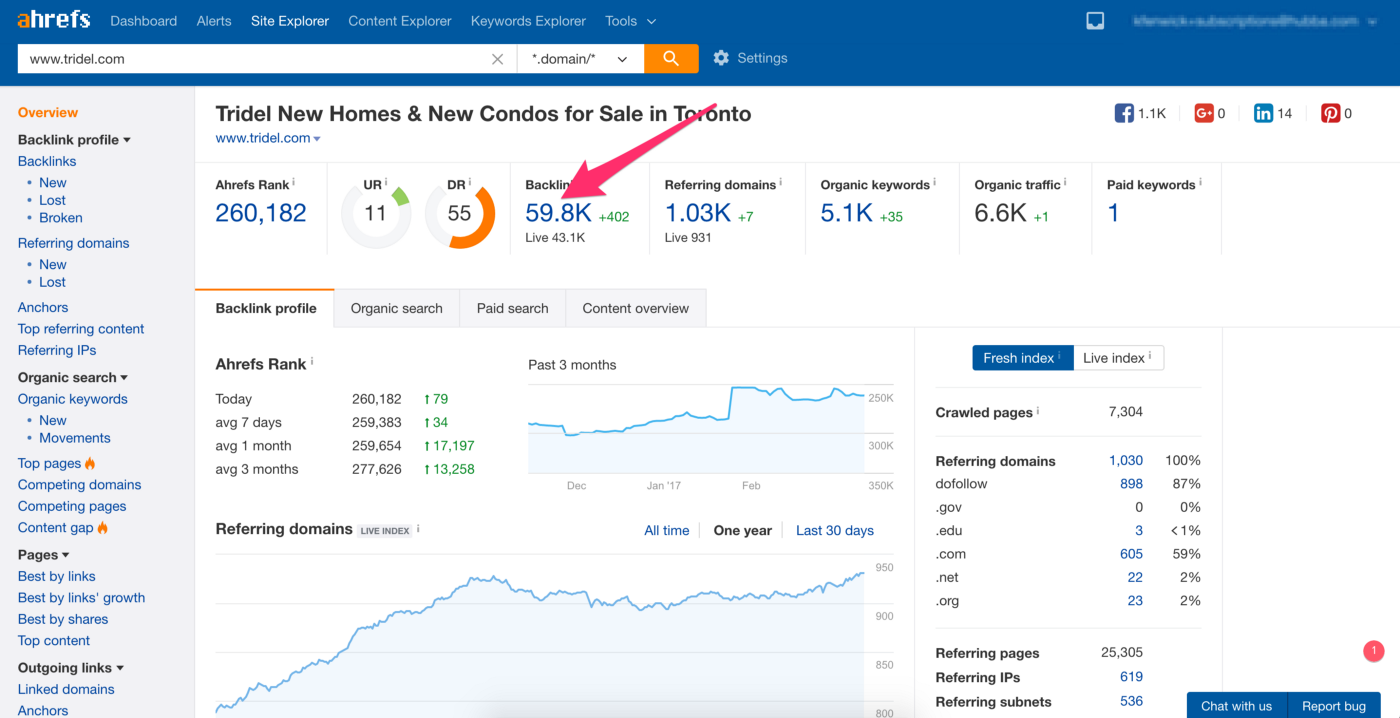Image resolution: width=1400 pixels, height=718 pixels.
Task: Click the orange search magnifier button
Action: pos(671,58)
